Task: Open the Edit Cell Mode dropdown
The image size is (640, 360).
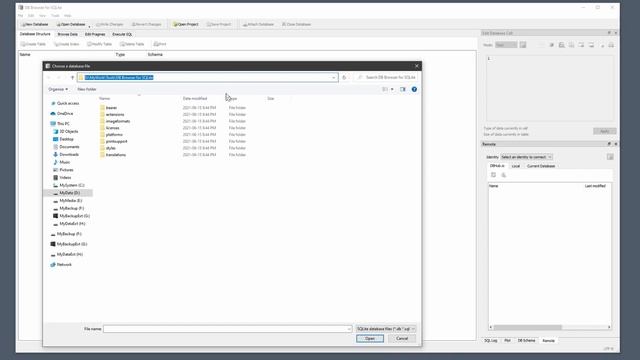Action: [x=506, y=45]
